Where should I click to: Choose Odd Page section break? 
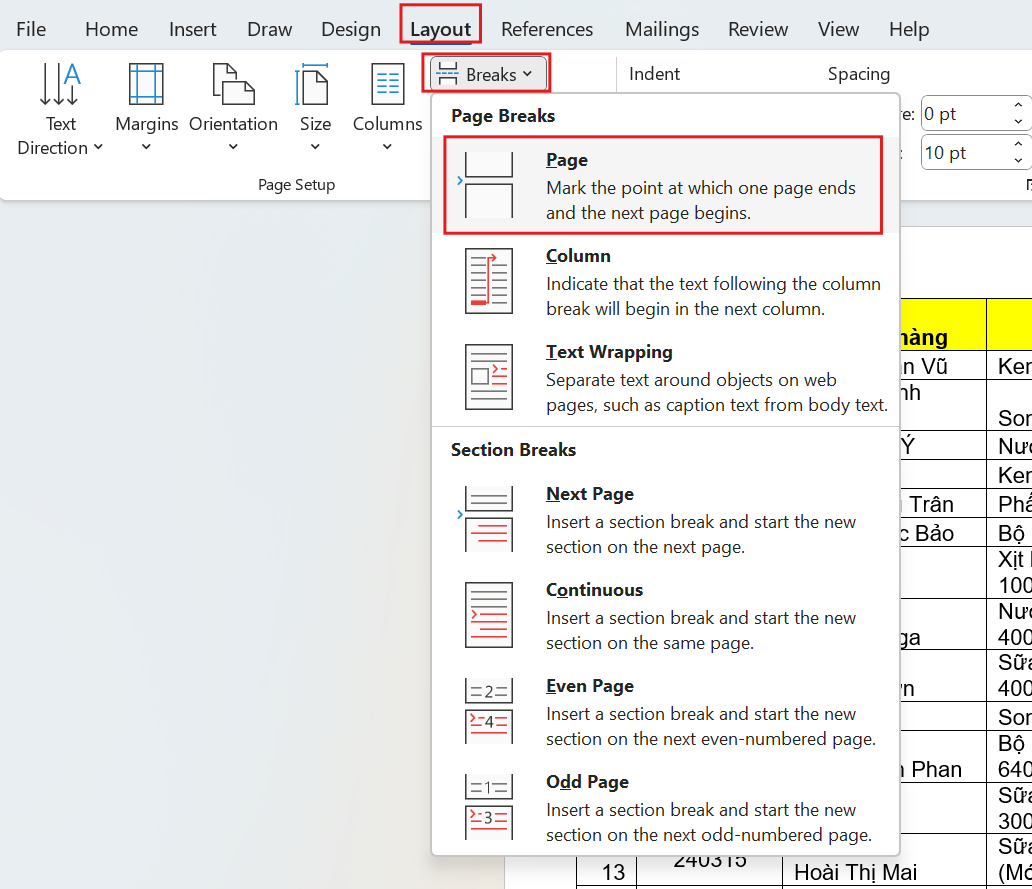(x=665, y=807)
